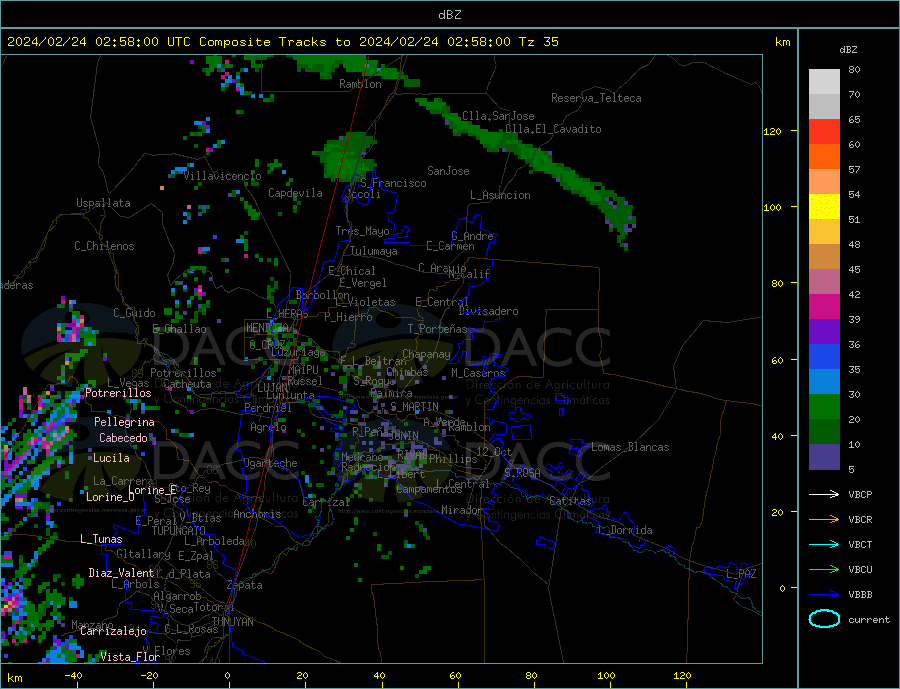Click the S_MARTIN city label

point(414,407)
